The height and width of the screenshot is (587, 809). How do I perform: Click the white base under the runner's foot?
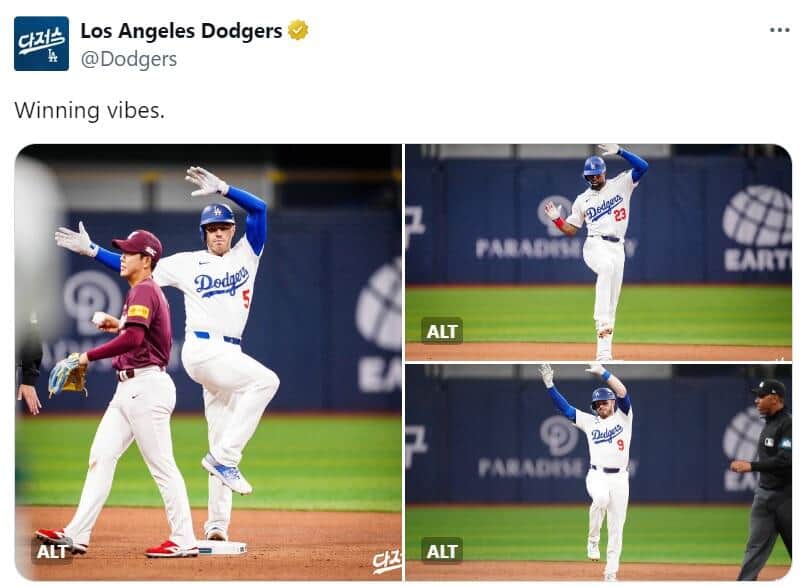pyautogui.click(x=220, y=547)
